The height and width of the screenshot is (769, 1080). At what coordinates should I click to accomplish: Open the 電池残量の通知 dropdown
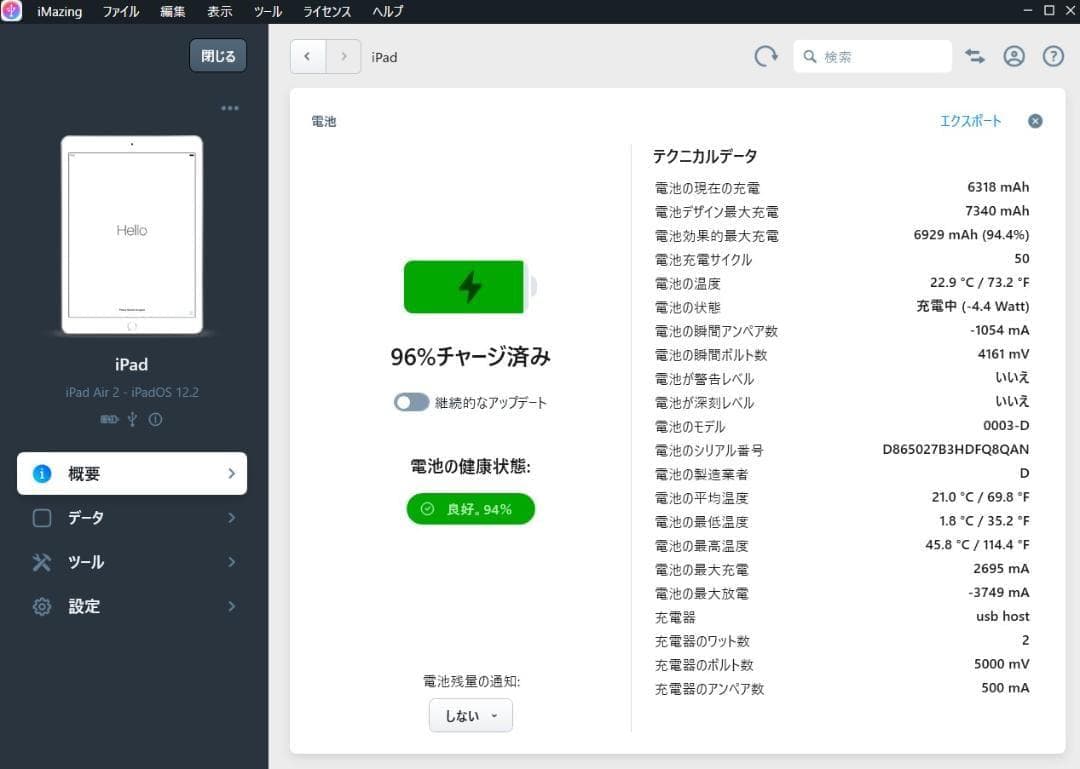coord(470,716)
